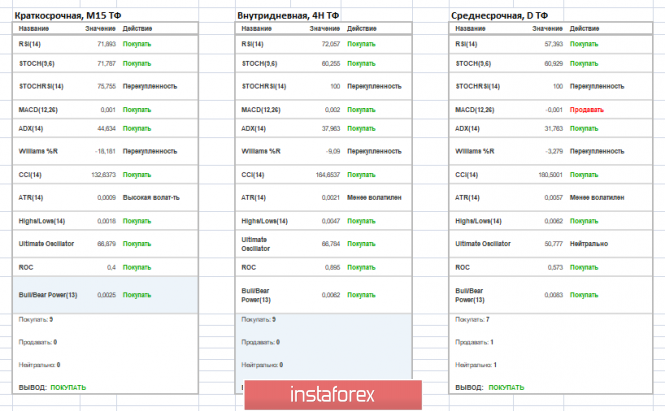The image size is (665, 411).
Task: Select the STOCHRSI(14) value 100 in D table
Action: pos(558,87)
